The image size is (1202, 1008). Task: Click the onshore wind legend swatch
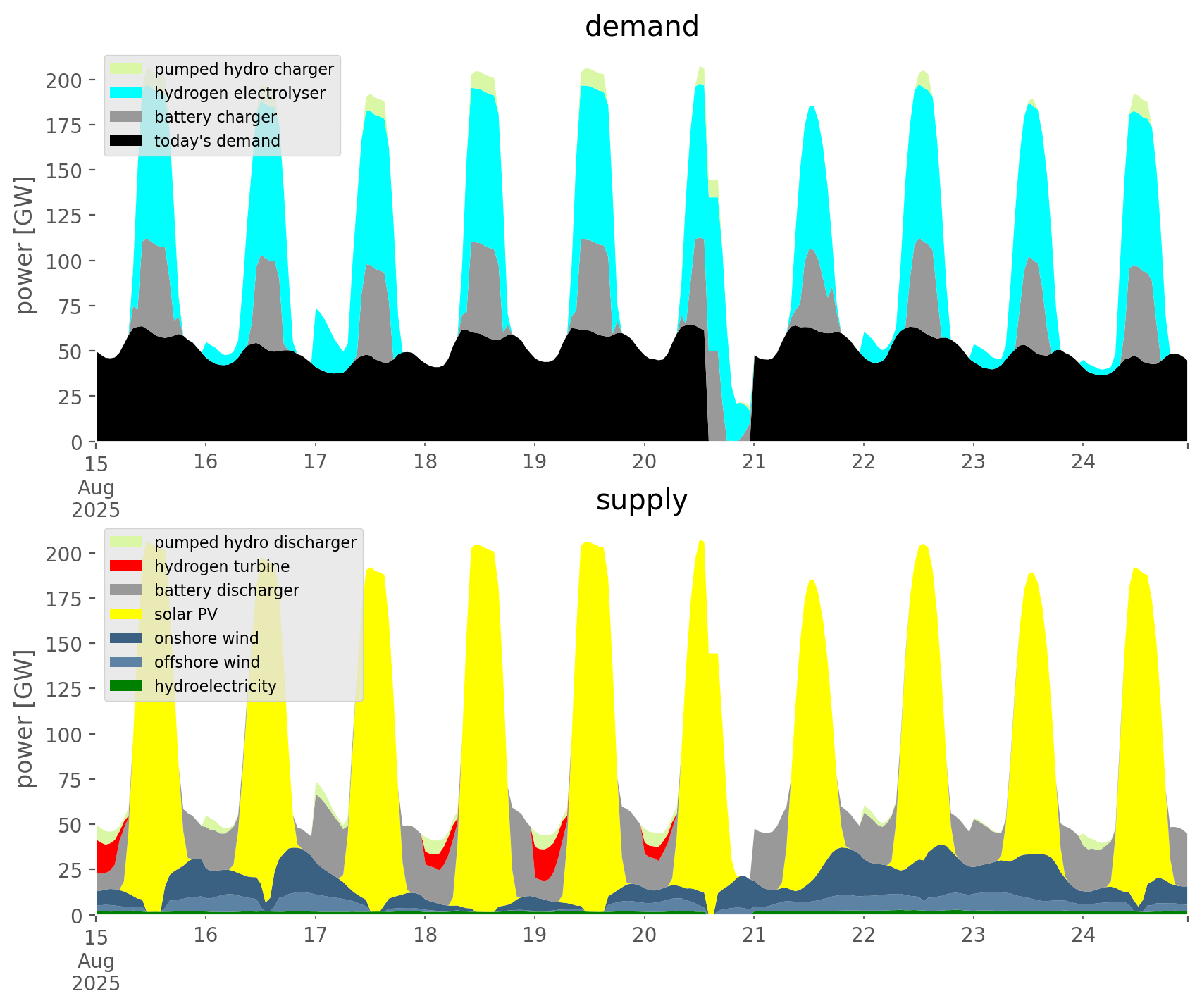126,638
